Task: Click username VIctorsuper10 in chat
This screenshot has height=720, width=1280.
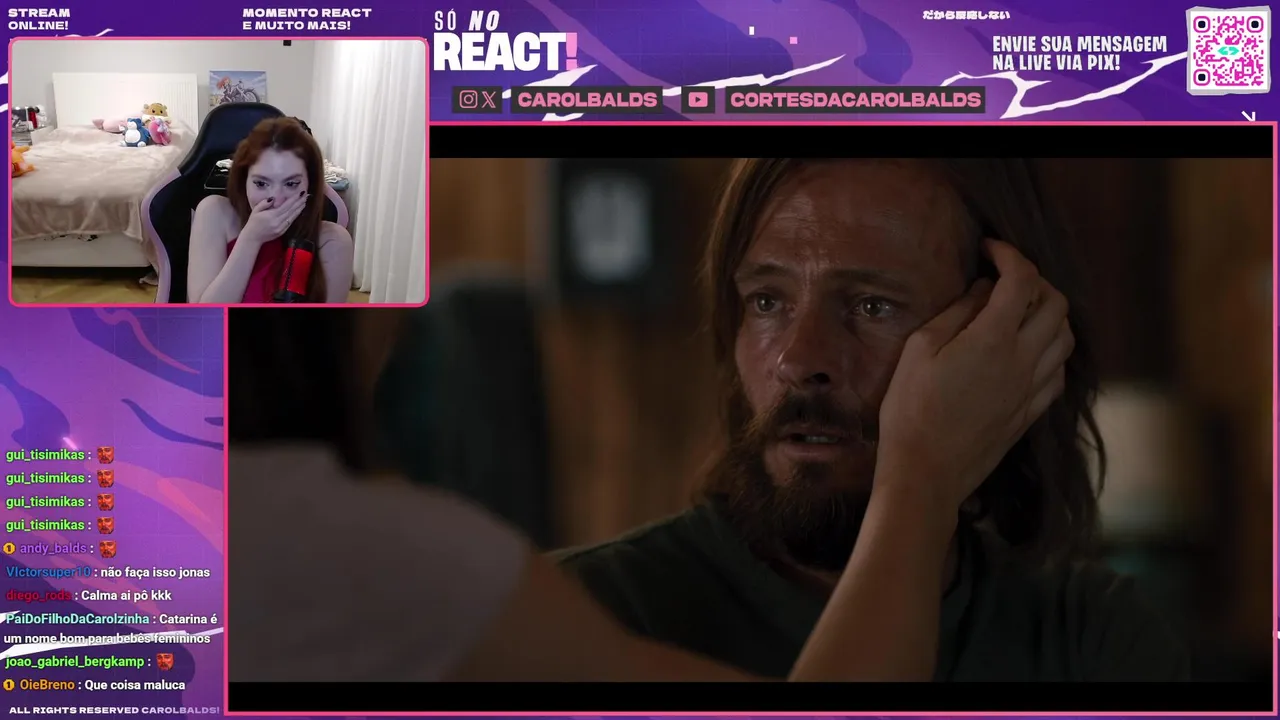Action: click(x=48, y=572)
